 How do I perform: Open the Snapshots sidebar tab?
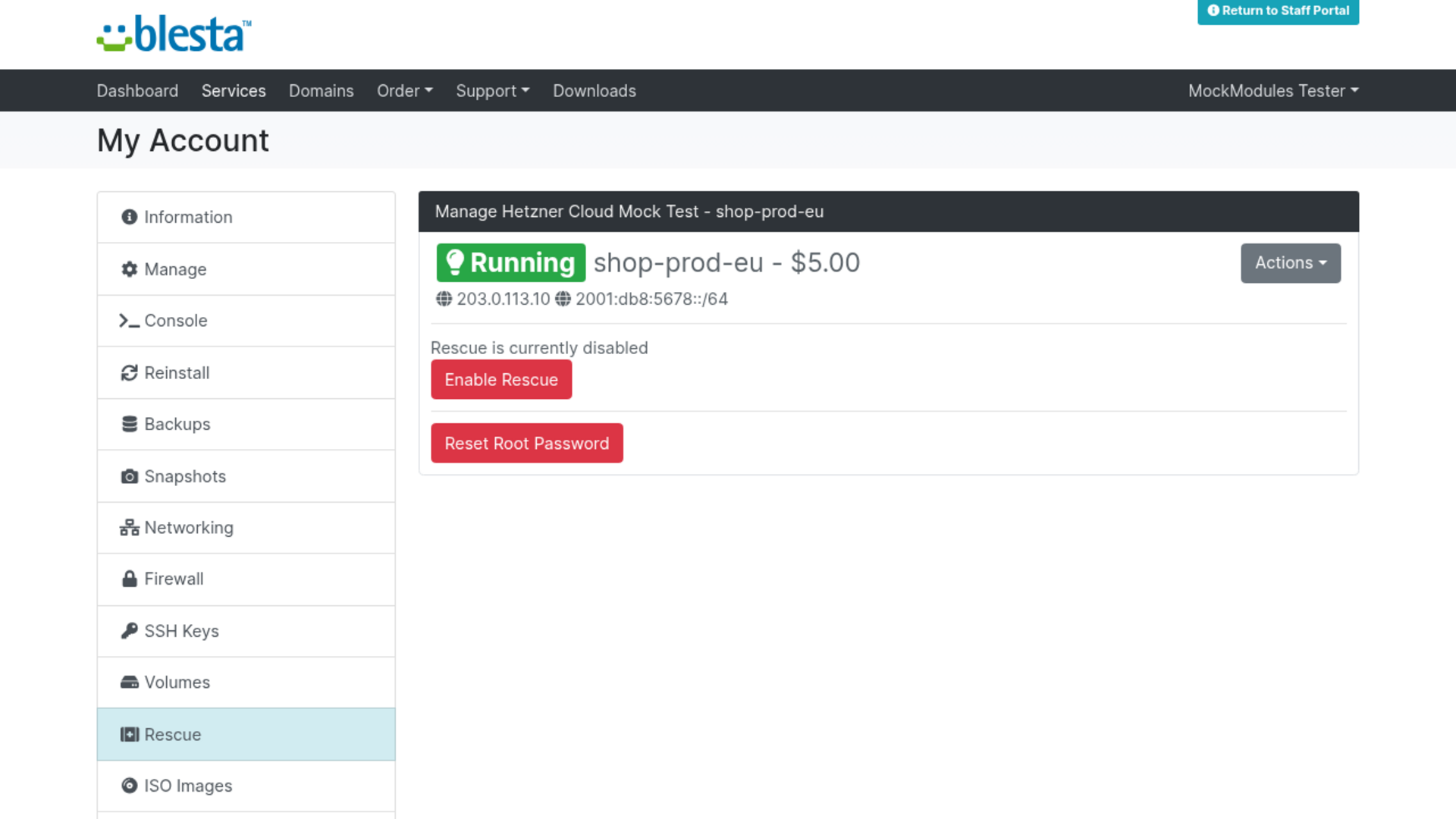click(x=246, y=476)
